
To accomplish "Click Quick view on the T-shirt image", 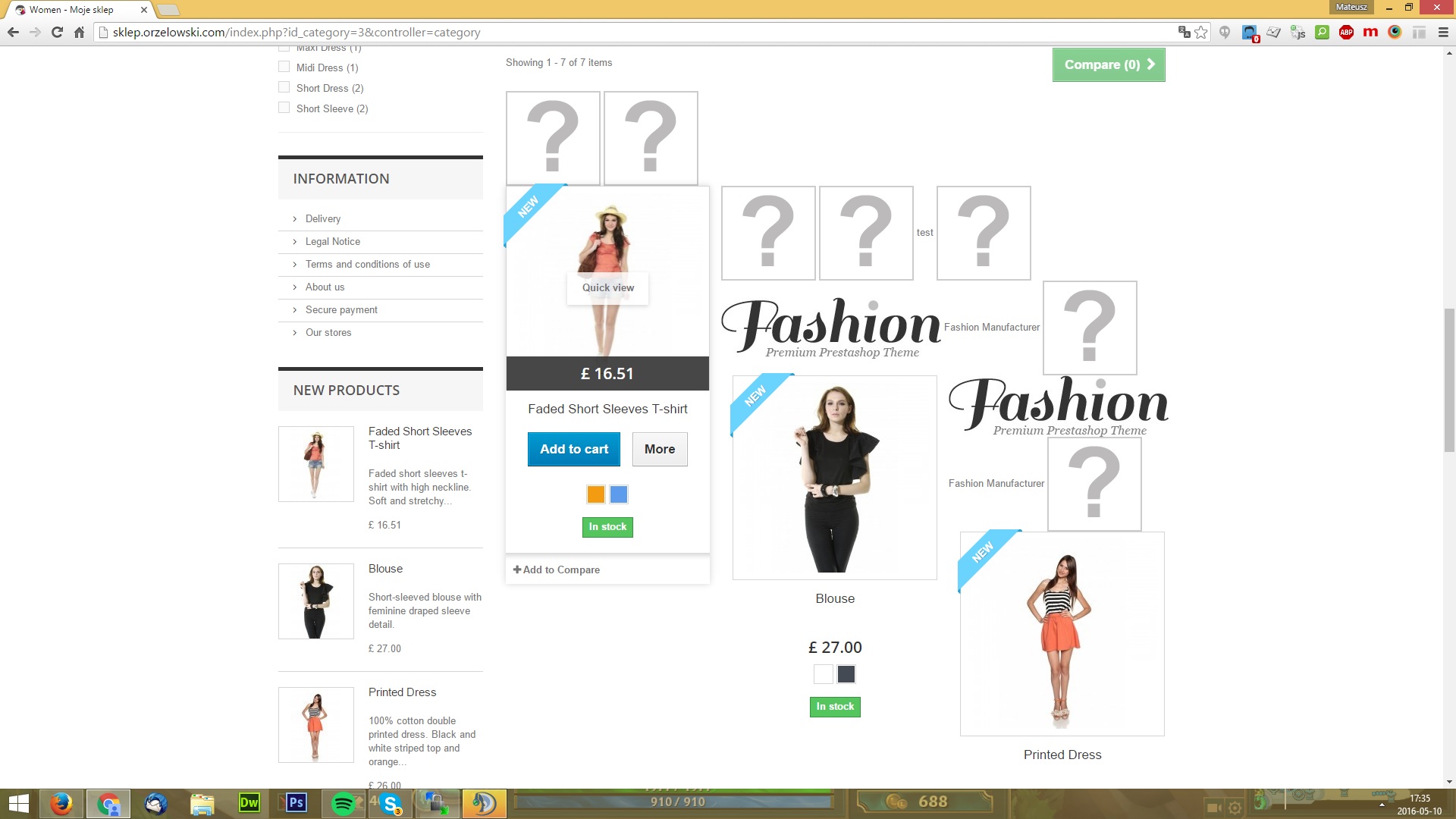I will (x=607, y=288).
